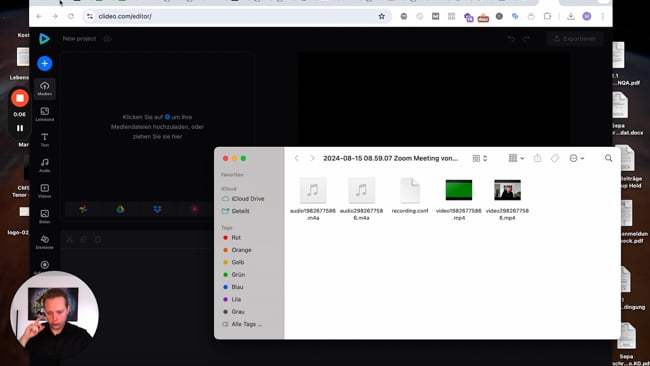650x366 pixels.
Task: Open Chrome extensions puzzle icon
Action: (x=547, y=16)
